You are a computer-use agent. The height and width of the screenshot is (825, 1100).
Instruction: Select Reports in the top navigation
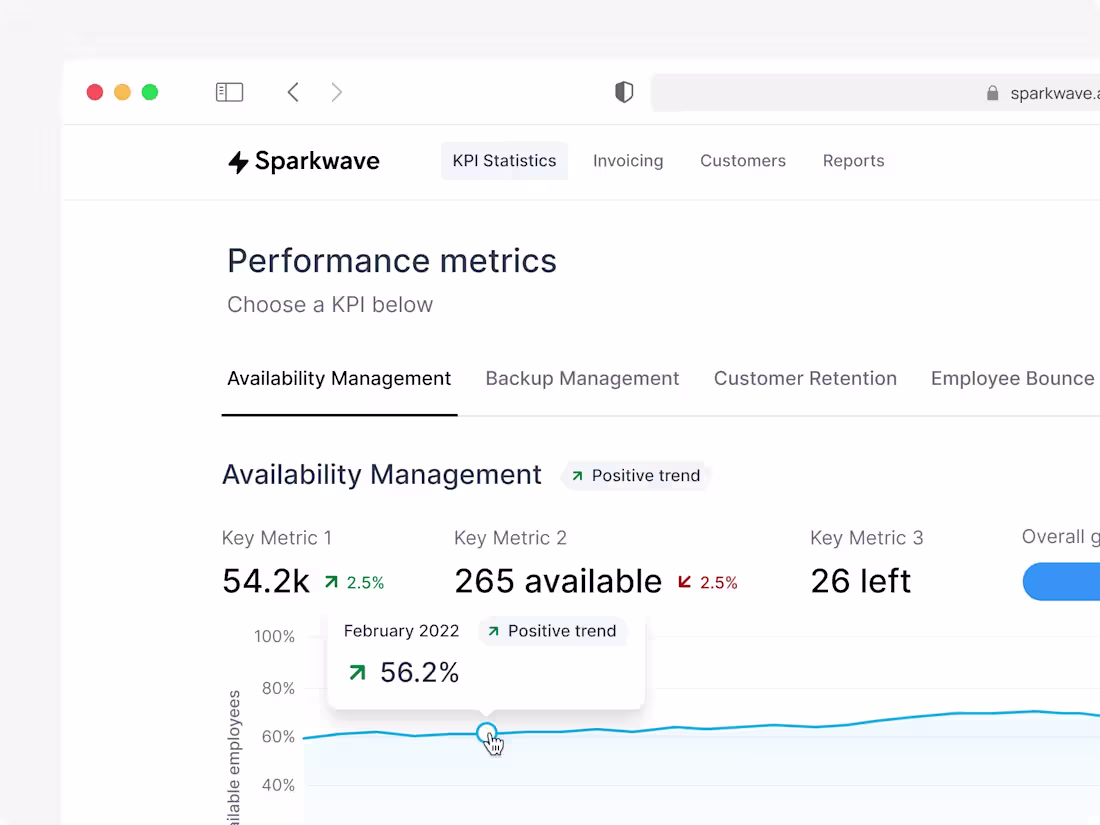pos(853,160)
